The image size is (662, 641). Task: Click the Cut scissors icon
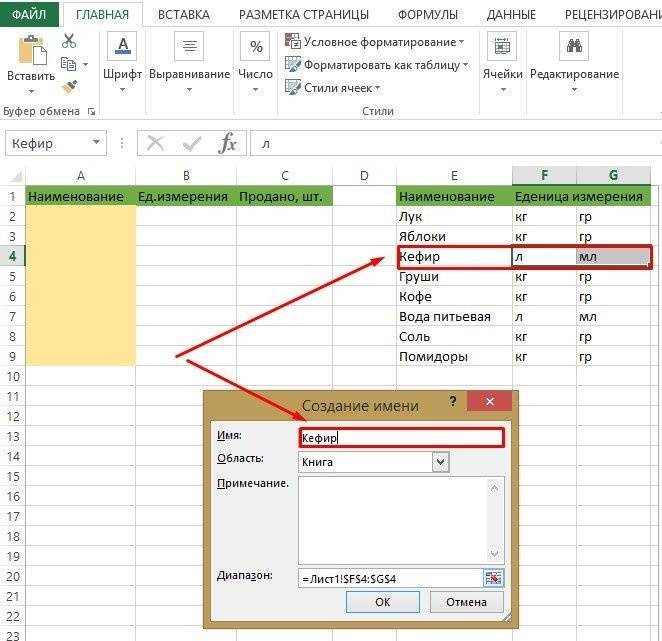69,41
